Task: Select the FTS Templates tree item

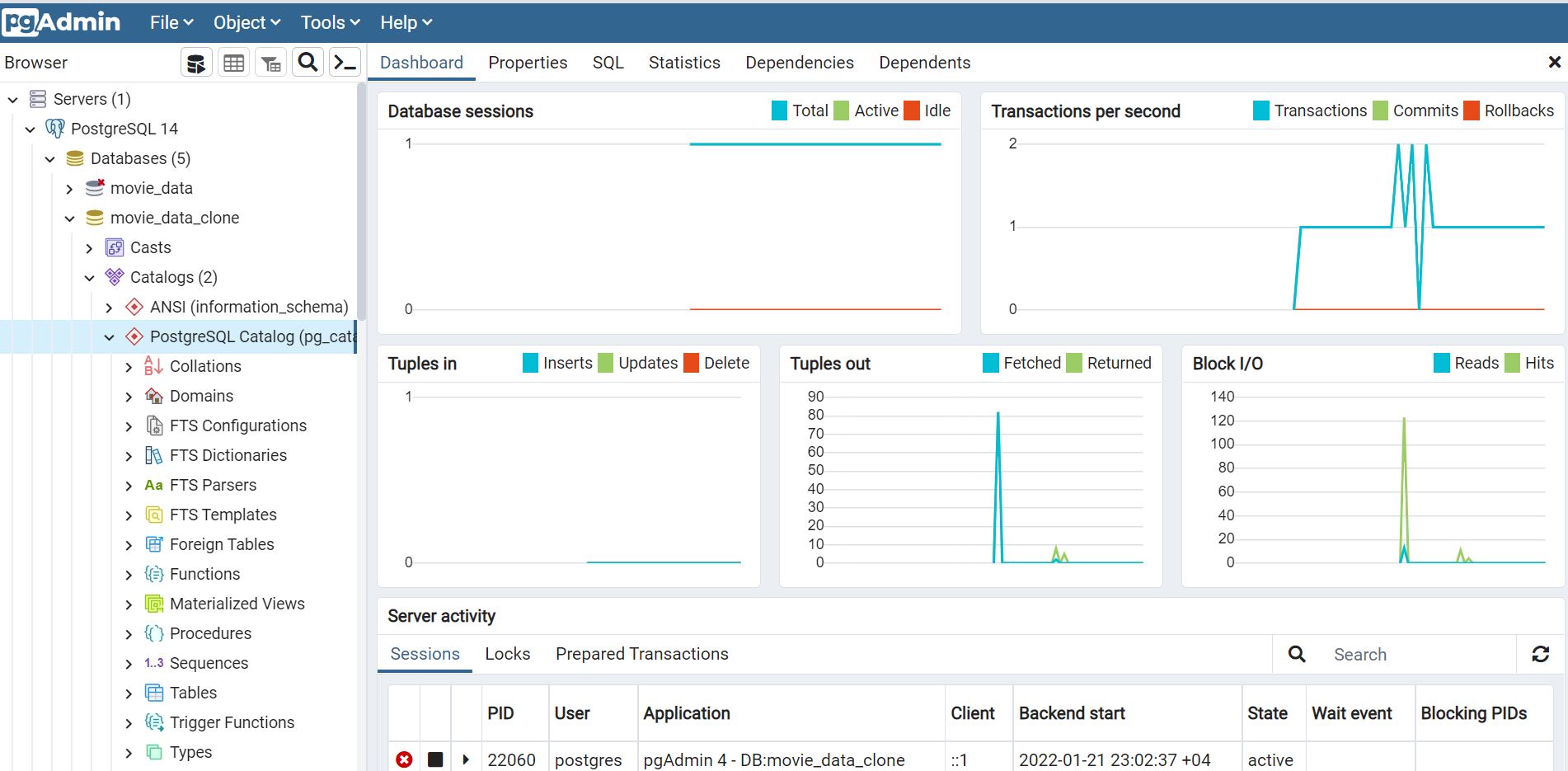Action: 223,515
